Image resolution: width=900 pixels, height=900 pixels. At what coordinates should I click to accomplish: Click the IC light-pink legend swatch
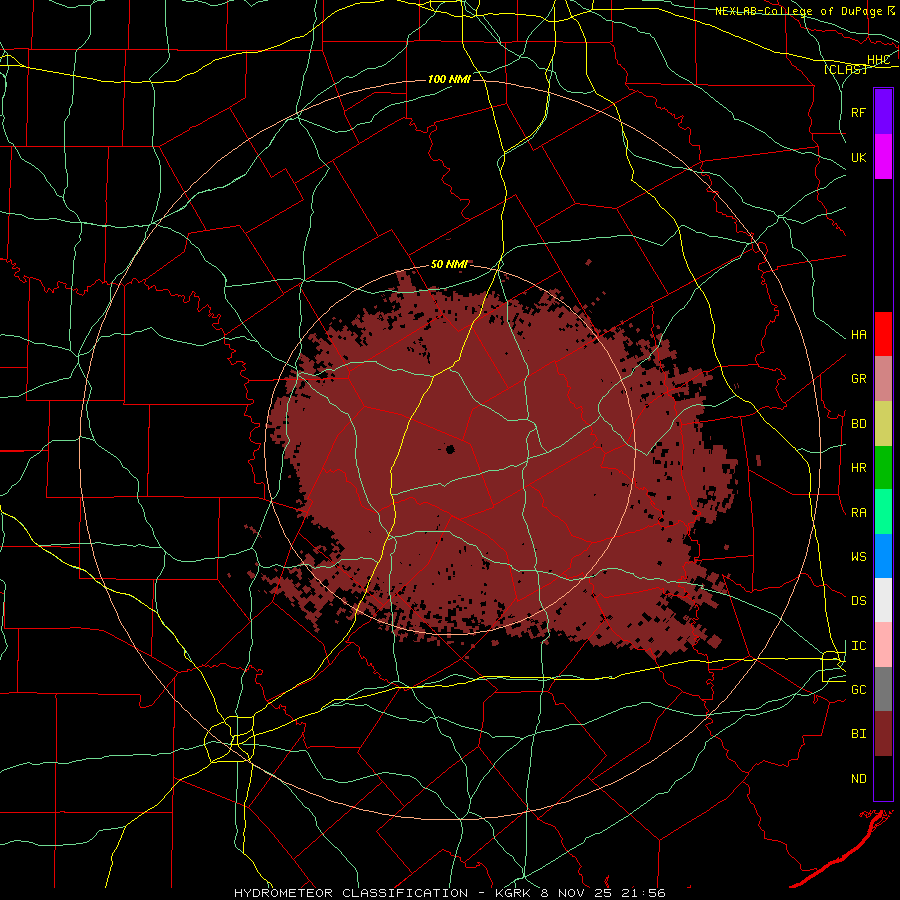[883, 645]
